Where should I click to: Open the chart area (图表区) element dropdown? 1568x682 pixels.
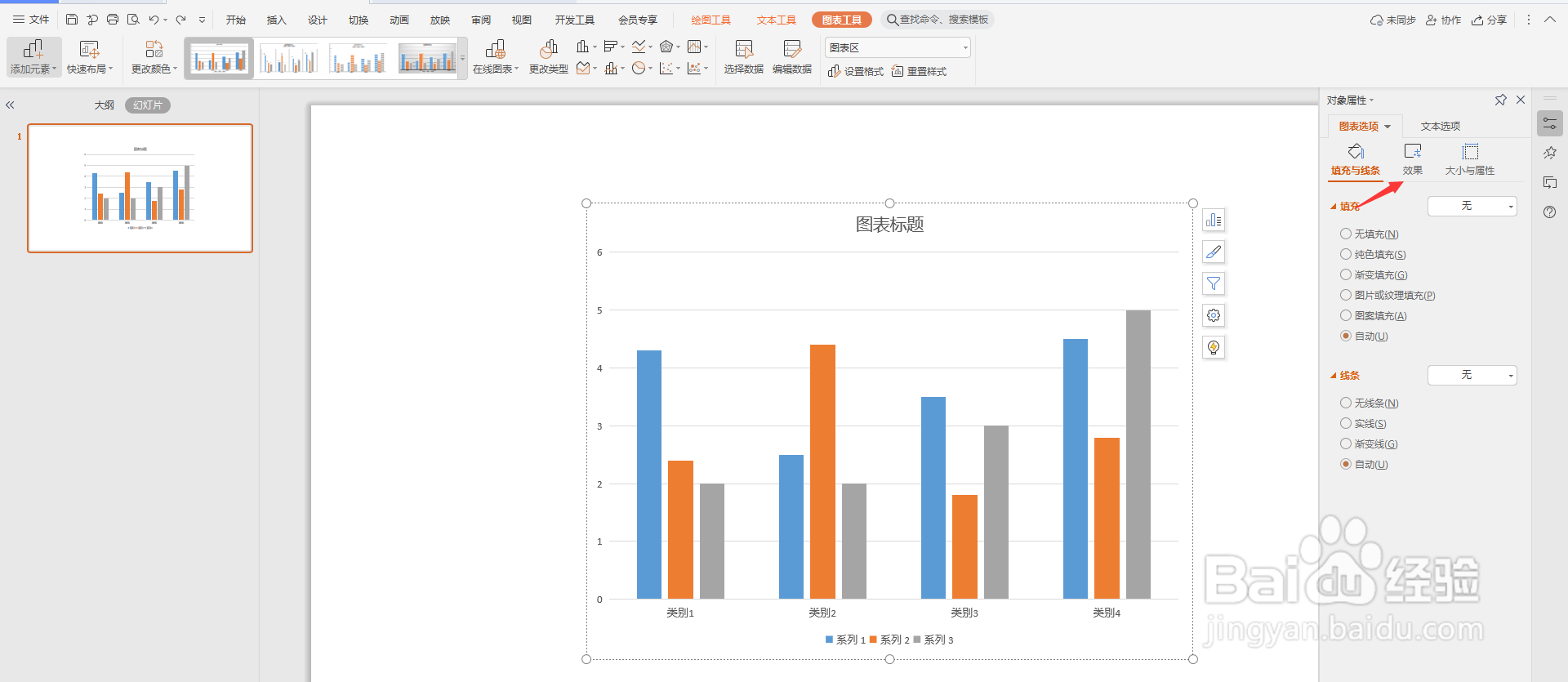click(898, 47)
